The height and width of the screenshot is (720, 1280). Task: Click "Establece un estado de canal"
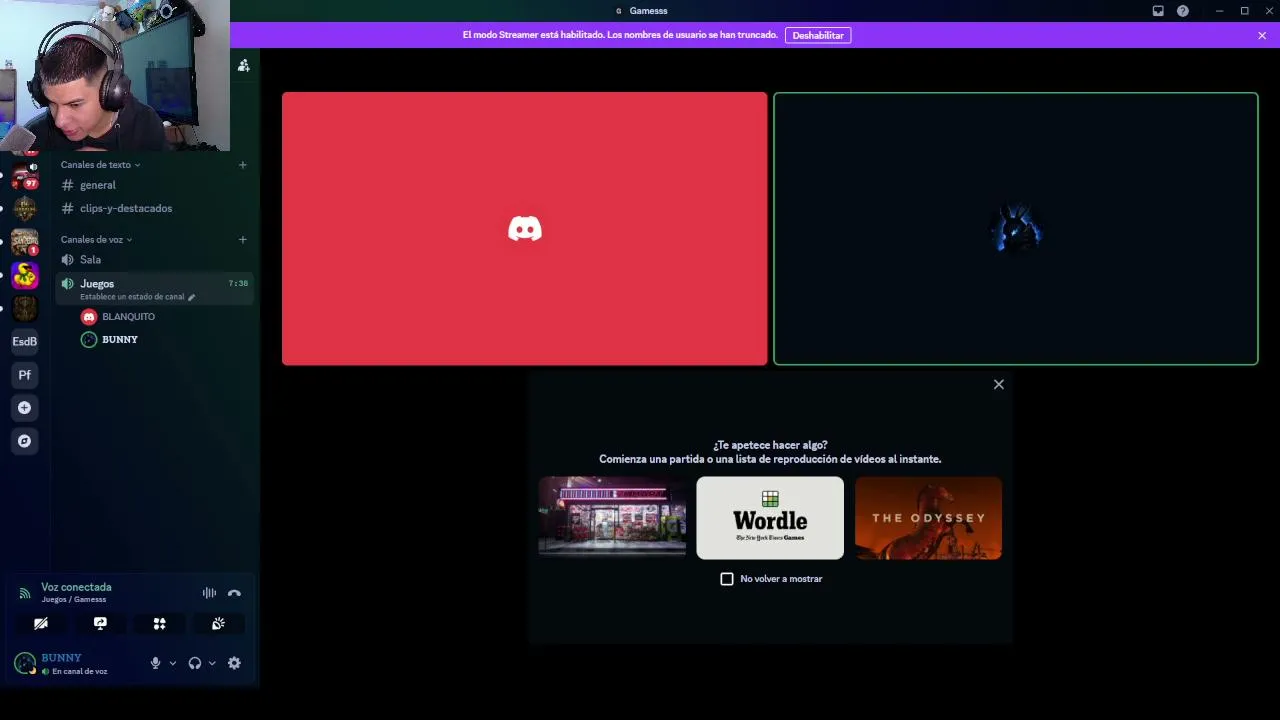[x=132, y=297]
